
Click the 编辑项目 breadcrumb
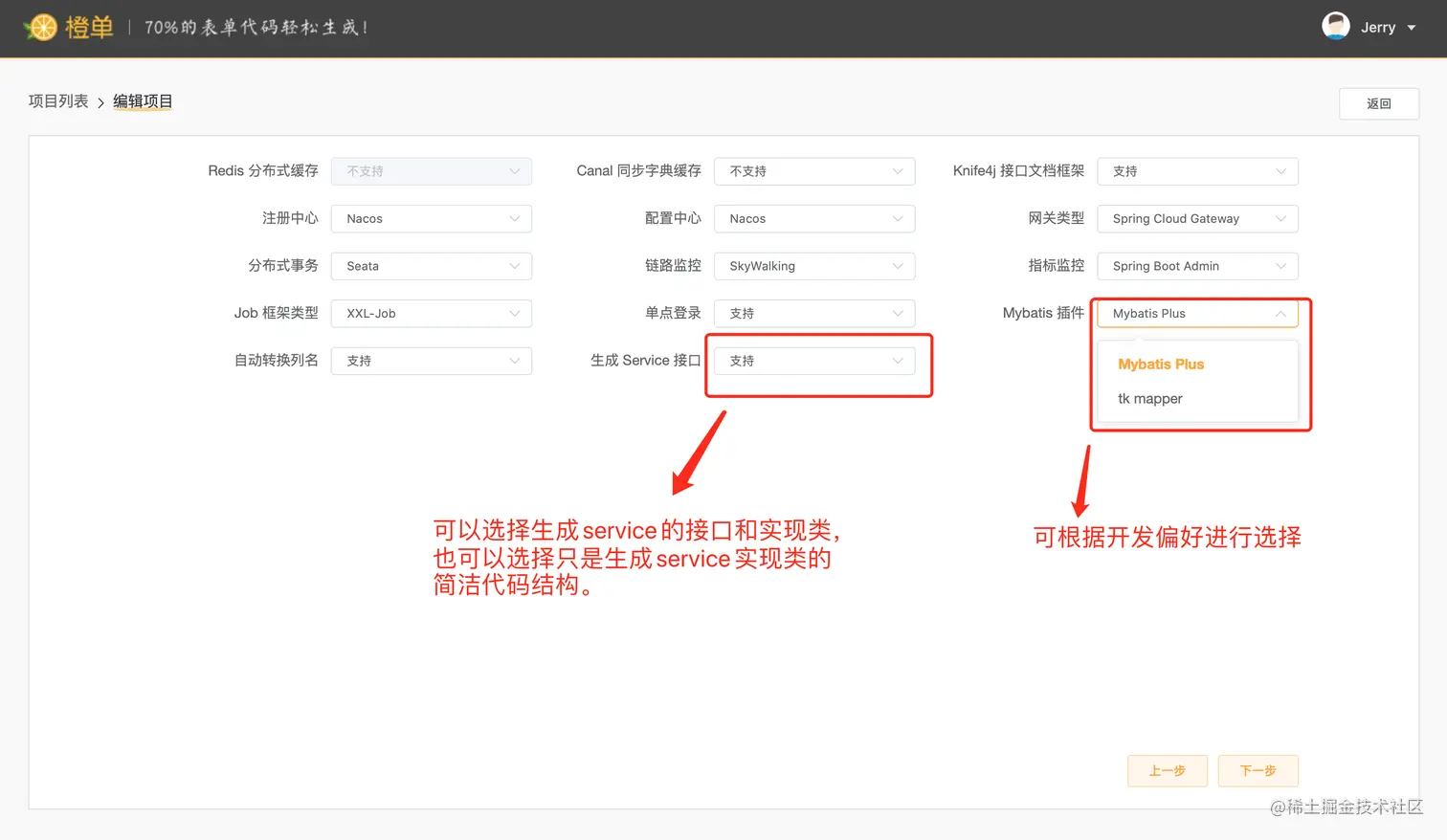click(x=143, y=101)
